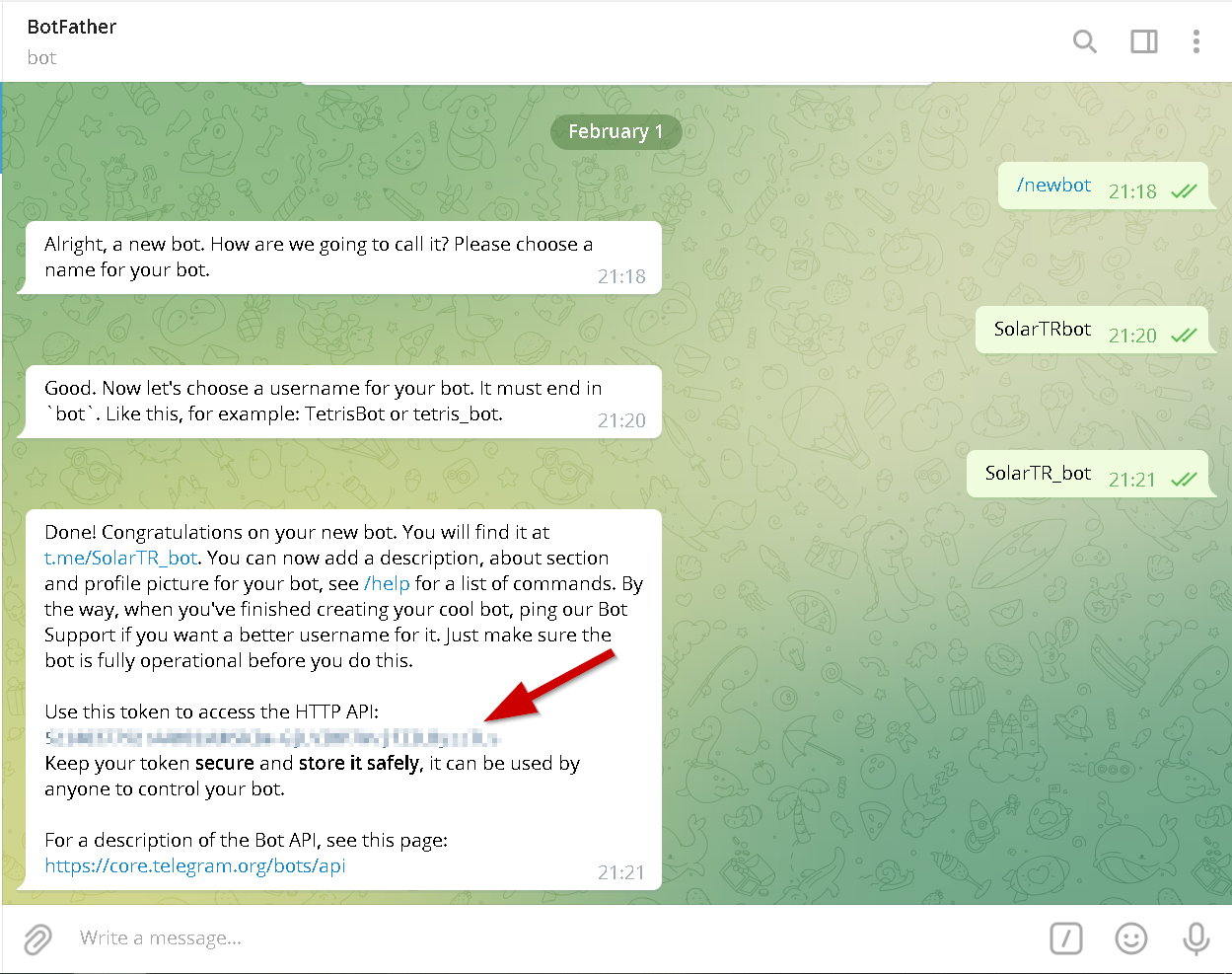Viewport: 1232px width, 974px height.
Task: Click the Write a message input field
Action: click(x=493, y=938)
